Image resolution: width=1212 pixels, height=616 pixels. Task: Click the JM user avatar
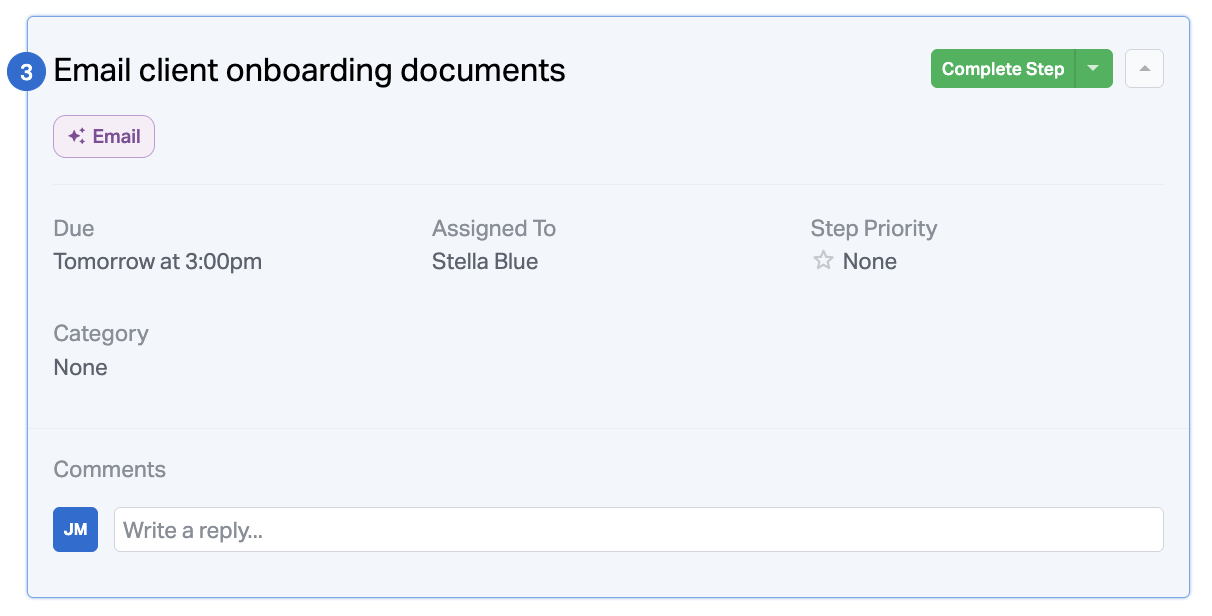[75, 529]
